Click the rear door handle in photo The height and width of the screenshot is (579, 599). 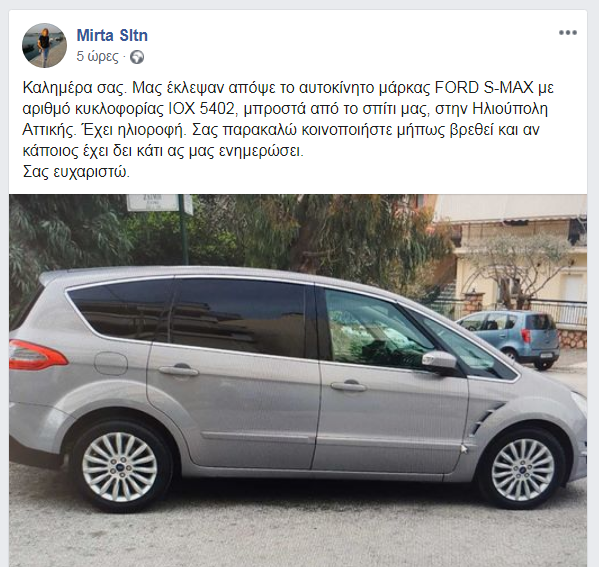click(178, 370)
